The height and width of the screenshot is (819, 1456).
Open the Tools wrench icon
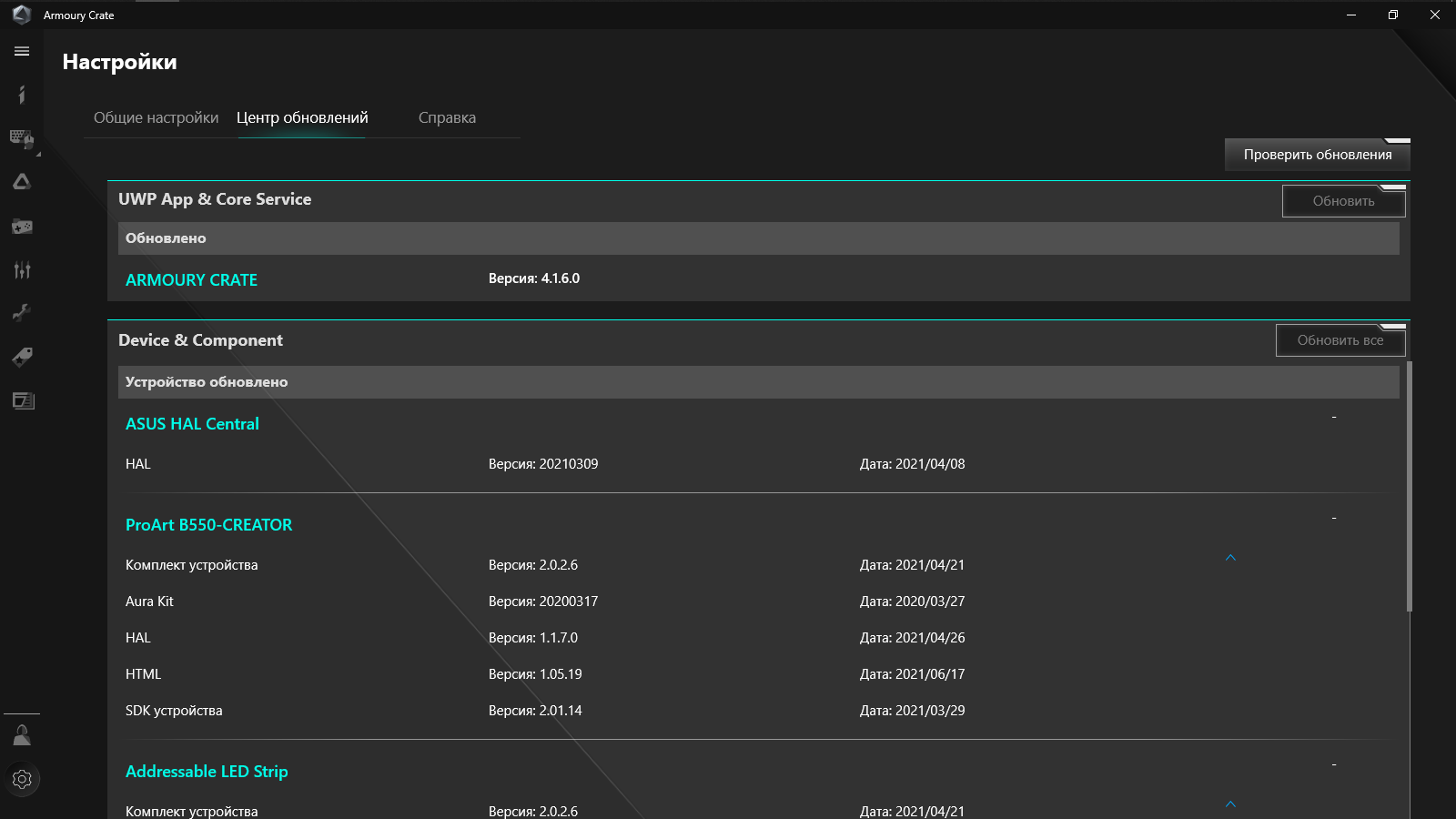click(x=22, y=312)
